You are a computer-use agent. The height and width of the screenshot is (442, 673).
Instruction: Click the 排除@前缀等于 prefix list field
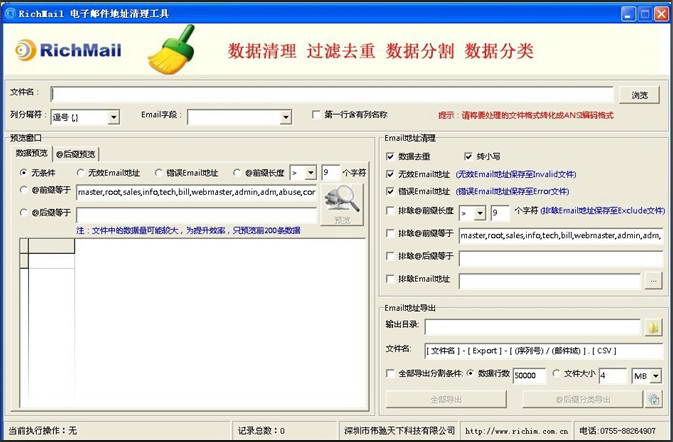click(561, 236)
